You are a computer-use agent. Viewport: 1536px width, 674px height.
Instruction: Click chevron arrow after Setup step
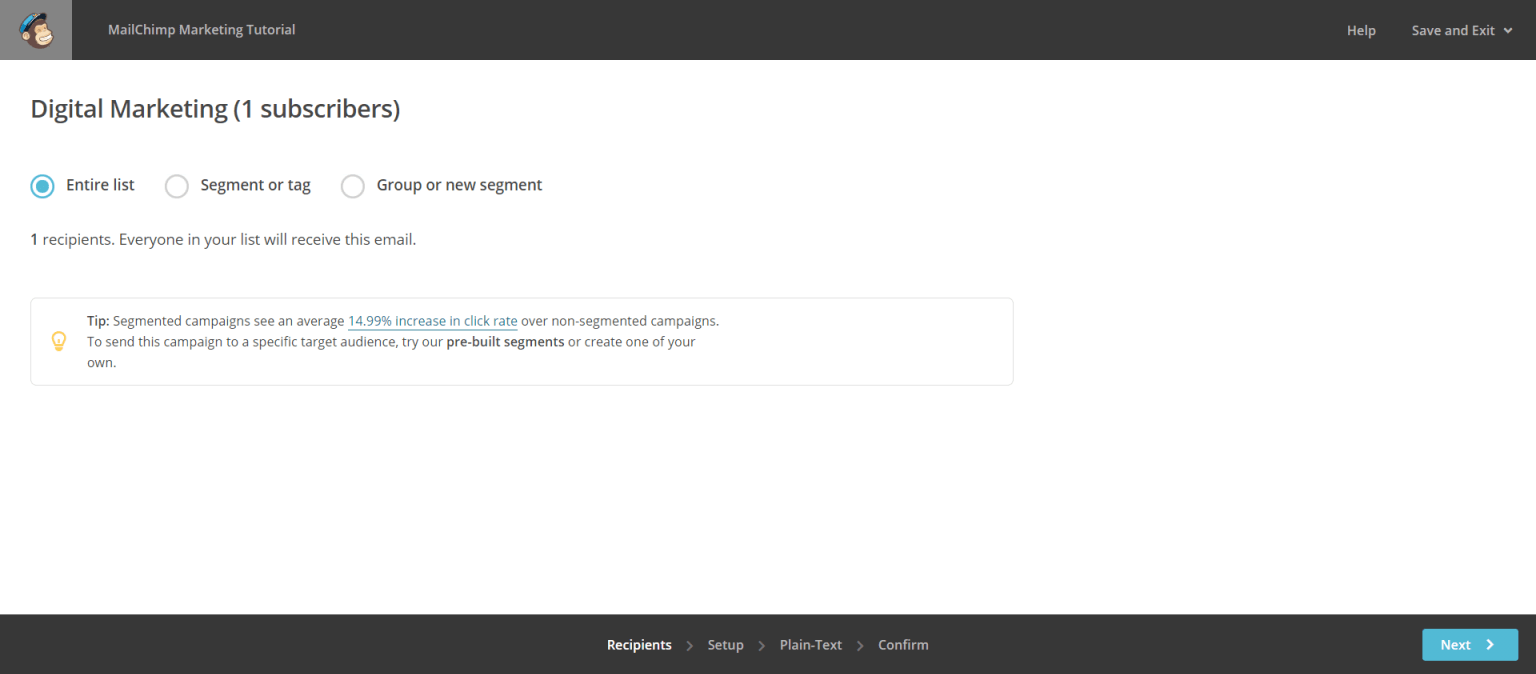coord(762,646)
